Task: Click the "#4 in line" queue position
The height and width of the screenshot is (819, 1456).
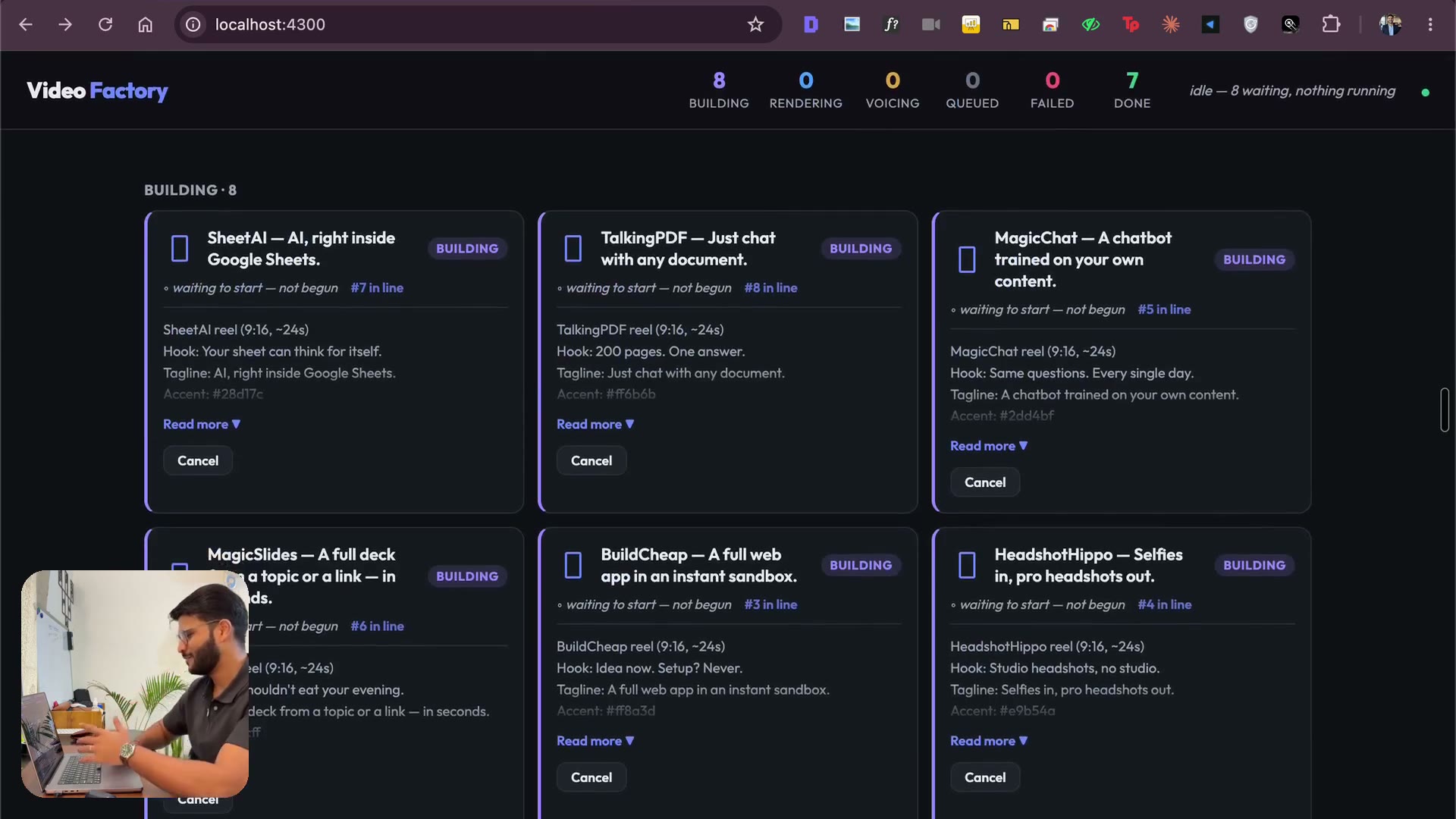Action: [x=1164, y=604]
